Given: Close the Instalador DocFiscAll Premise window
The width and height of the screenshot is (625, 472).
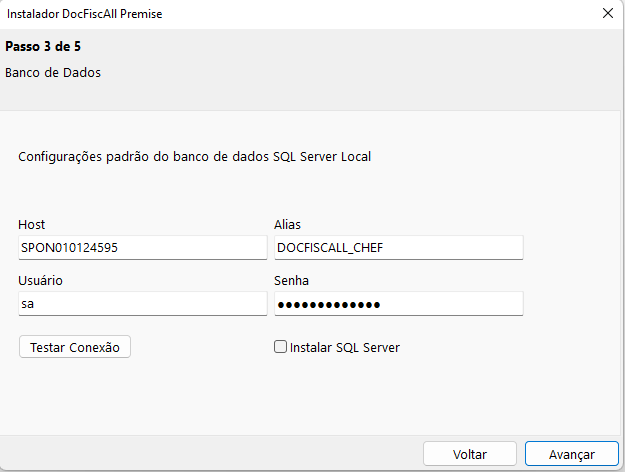Looking at the screenshot, I should [607, 14].
